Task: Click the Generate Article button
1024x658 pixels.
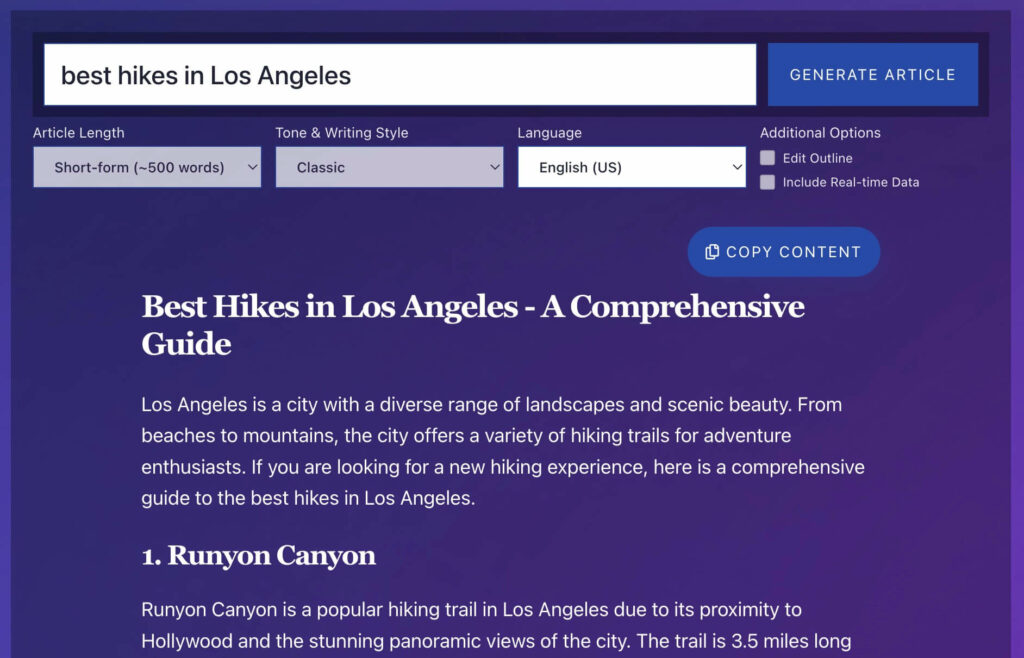Action: point(872,74)
